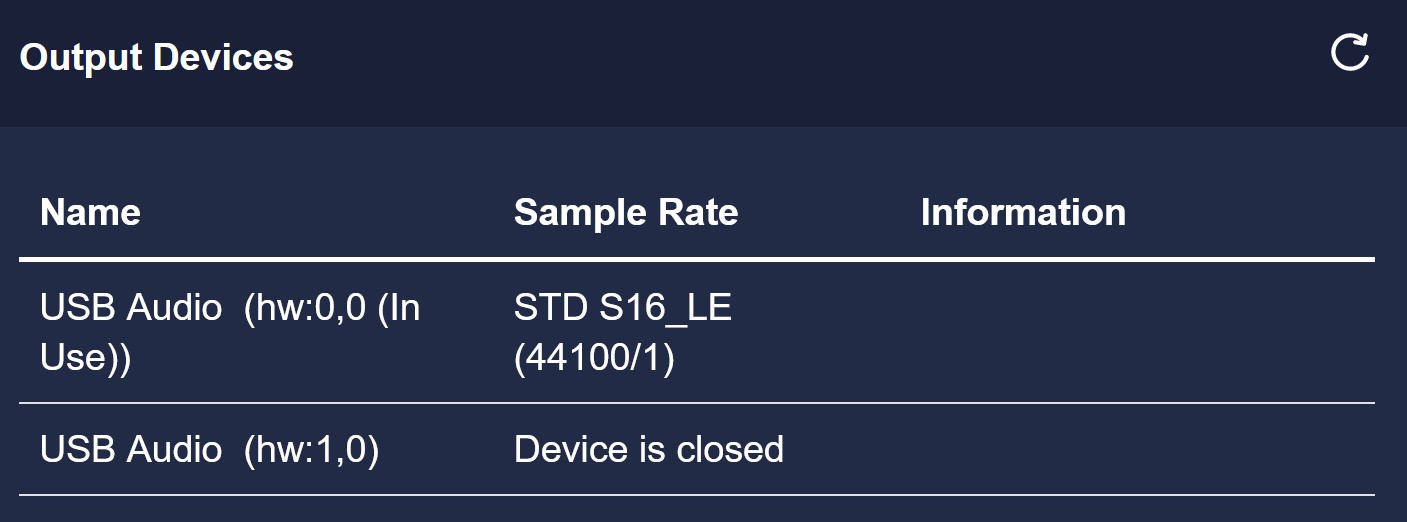
Task: Click empty Information cell of hw:0,0 row
Action: click(x=1147, y=332)
